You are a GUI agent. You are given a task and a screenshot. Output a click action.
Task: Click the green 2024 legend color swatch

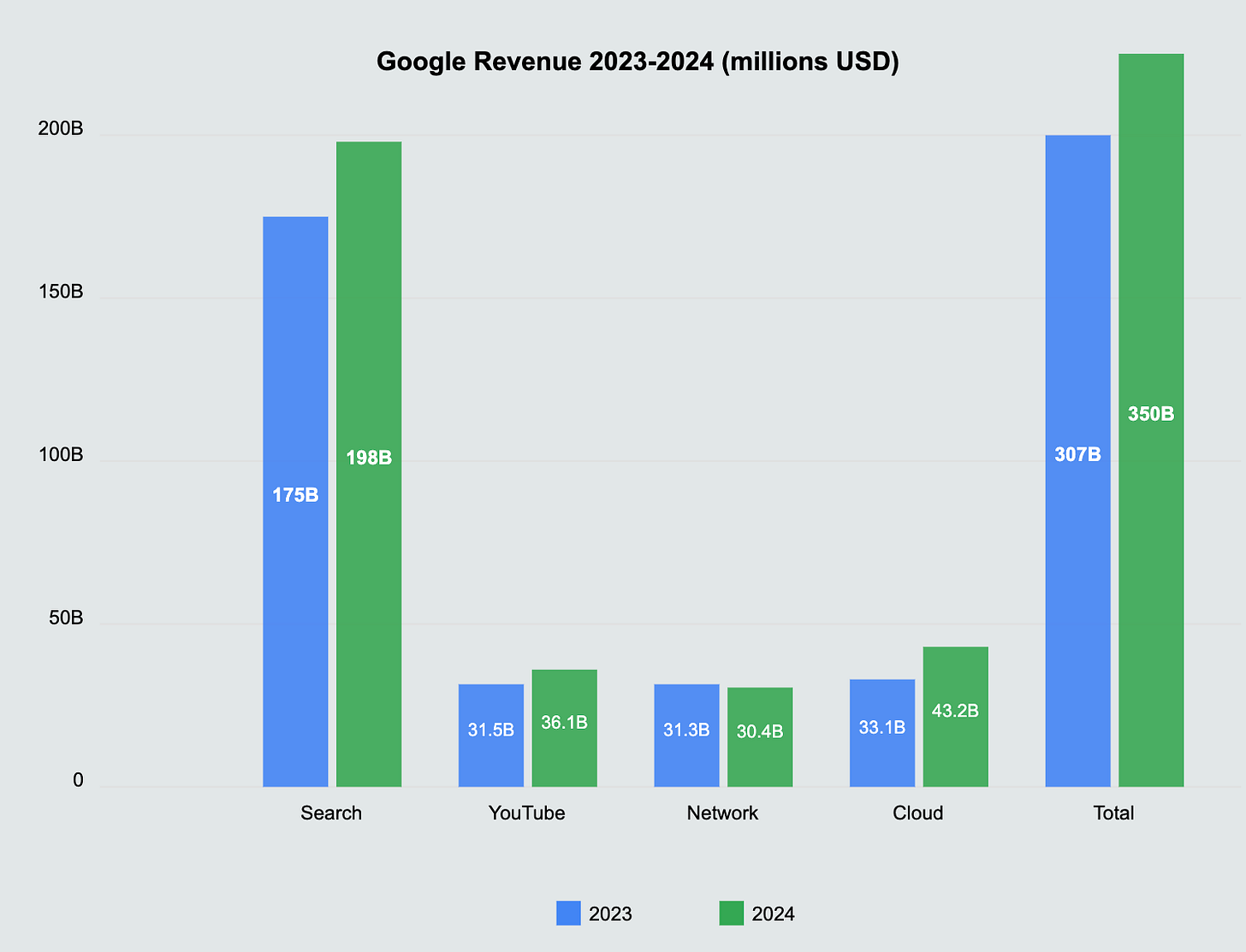[x=730, y=914]
